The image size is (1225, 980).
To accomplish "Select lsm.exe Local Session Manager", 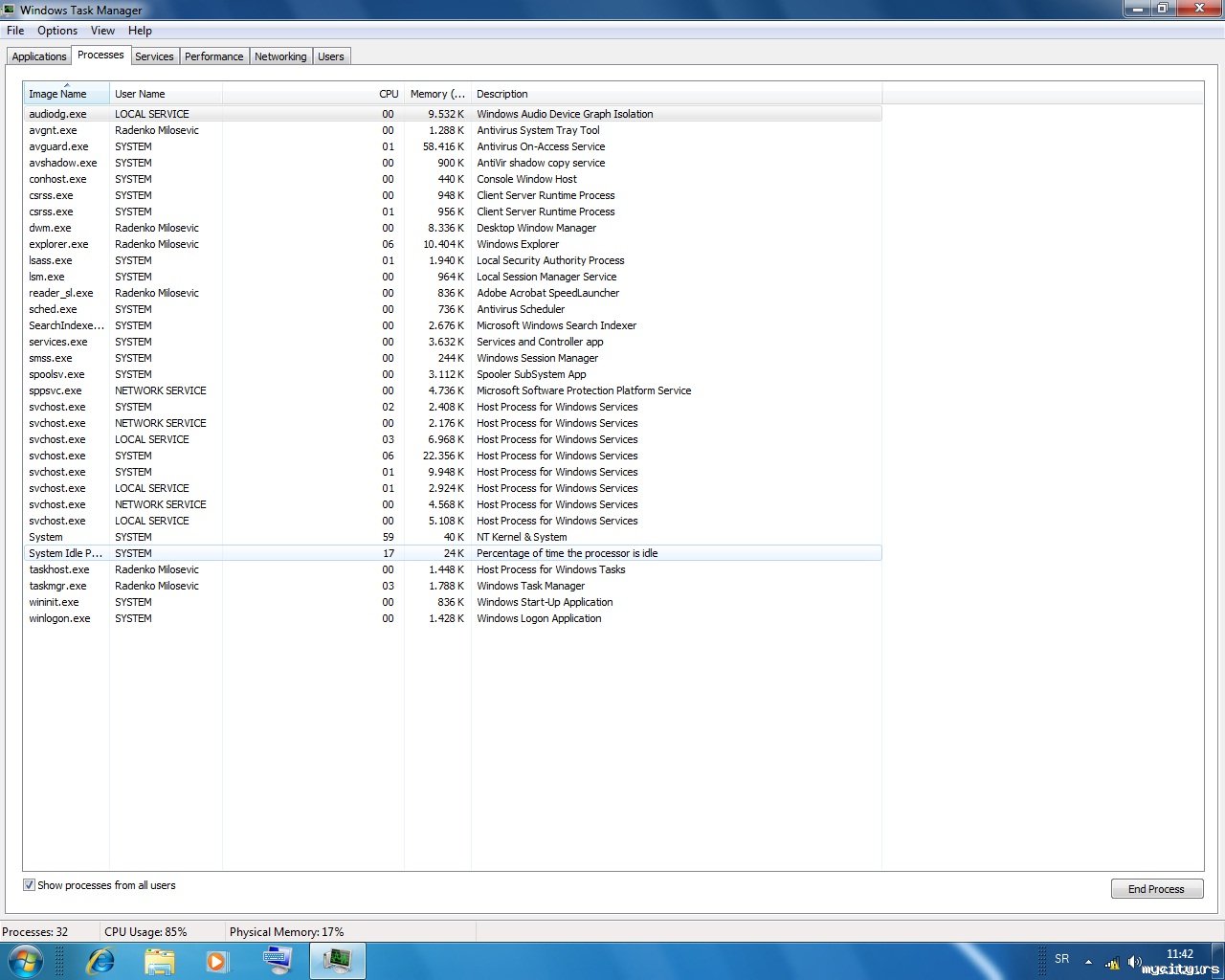I will (453, 277).
